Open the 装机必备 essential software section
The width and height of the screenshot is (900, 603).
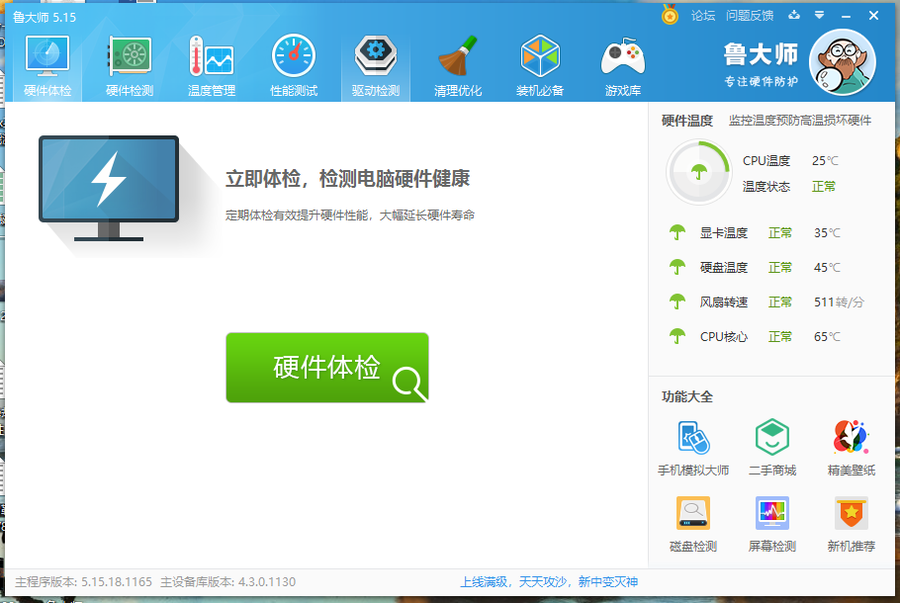tap(540, 60)
